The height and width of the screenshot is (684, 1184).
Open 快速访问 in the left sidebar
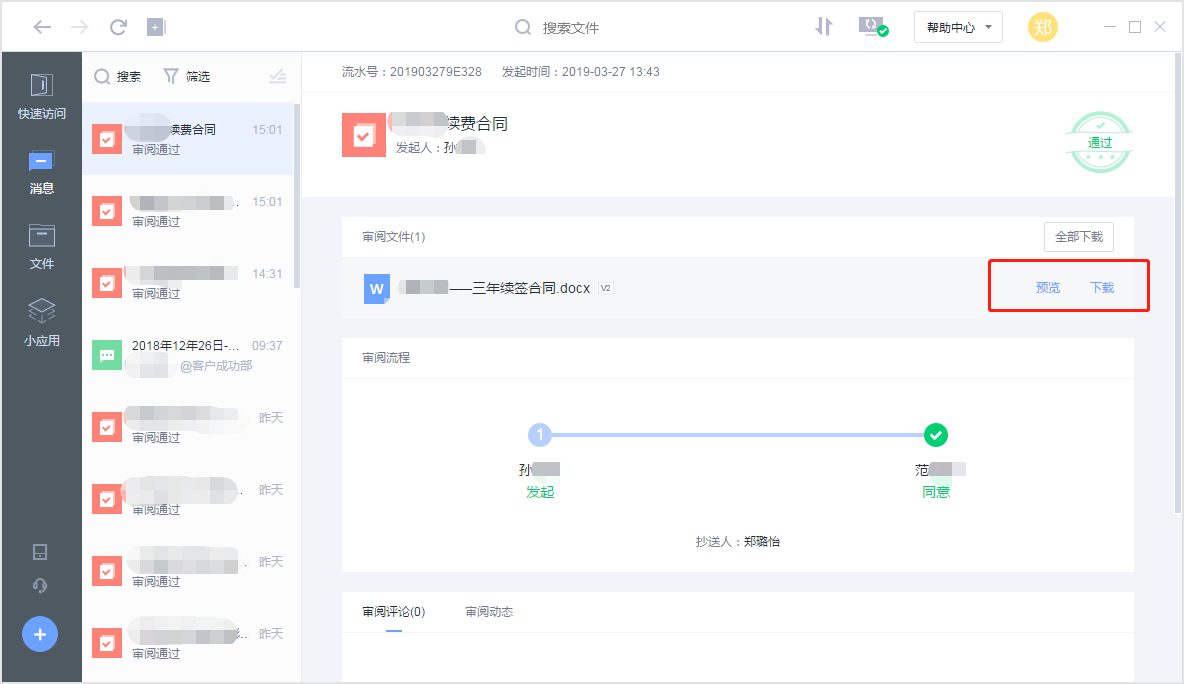[x=41, y=97]
